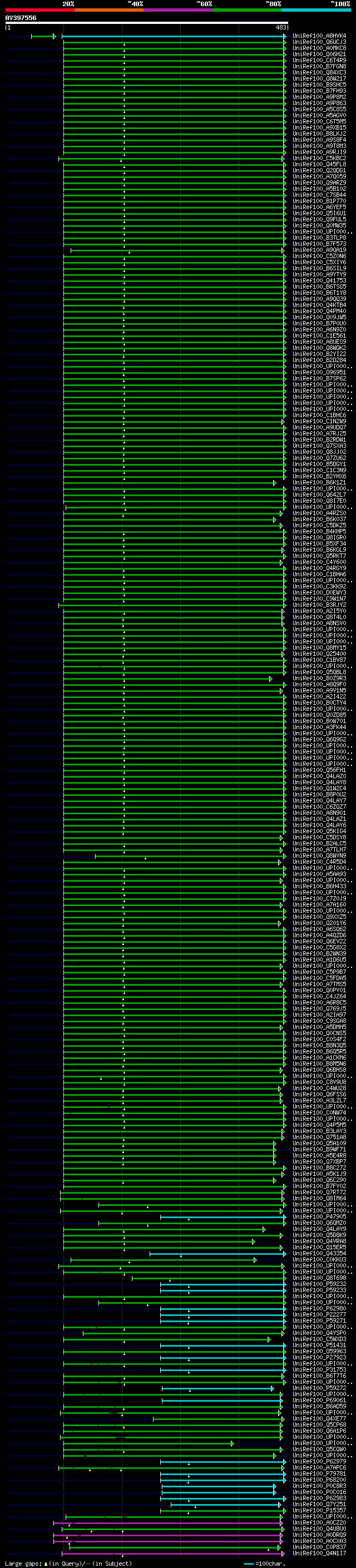
Task: Click label UniRef100_B7FGN8
Action: (319, 66)
